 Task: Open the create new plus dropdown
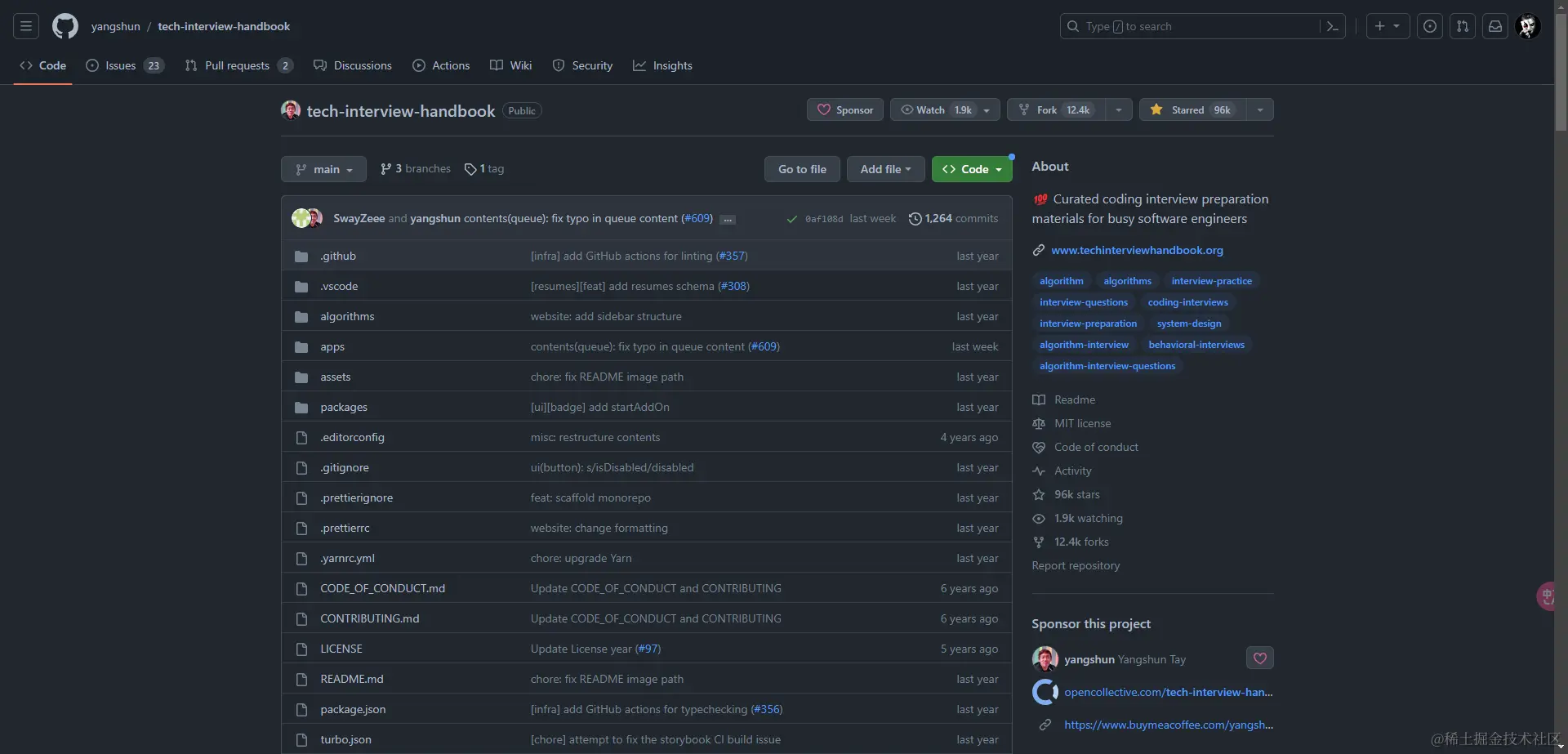[1388, 26]
